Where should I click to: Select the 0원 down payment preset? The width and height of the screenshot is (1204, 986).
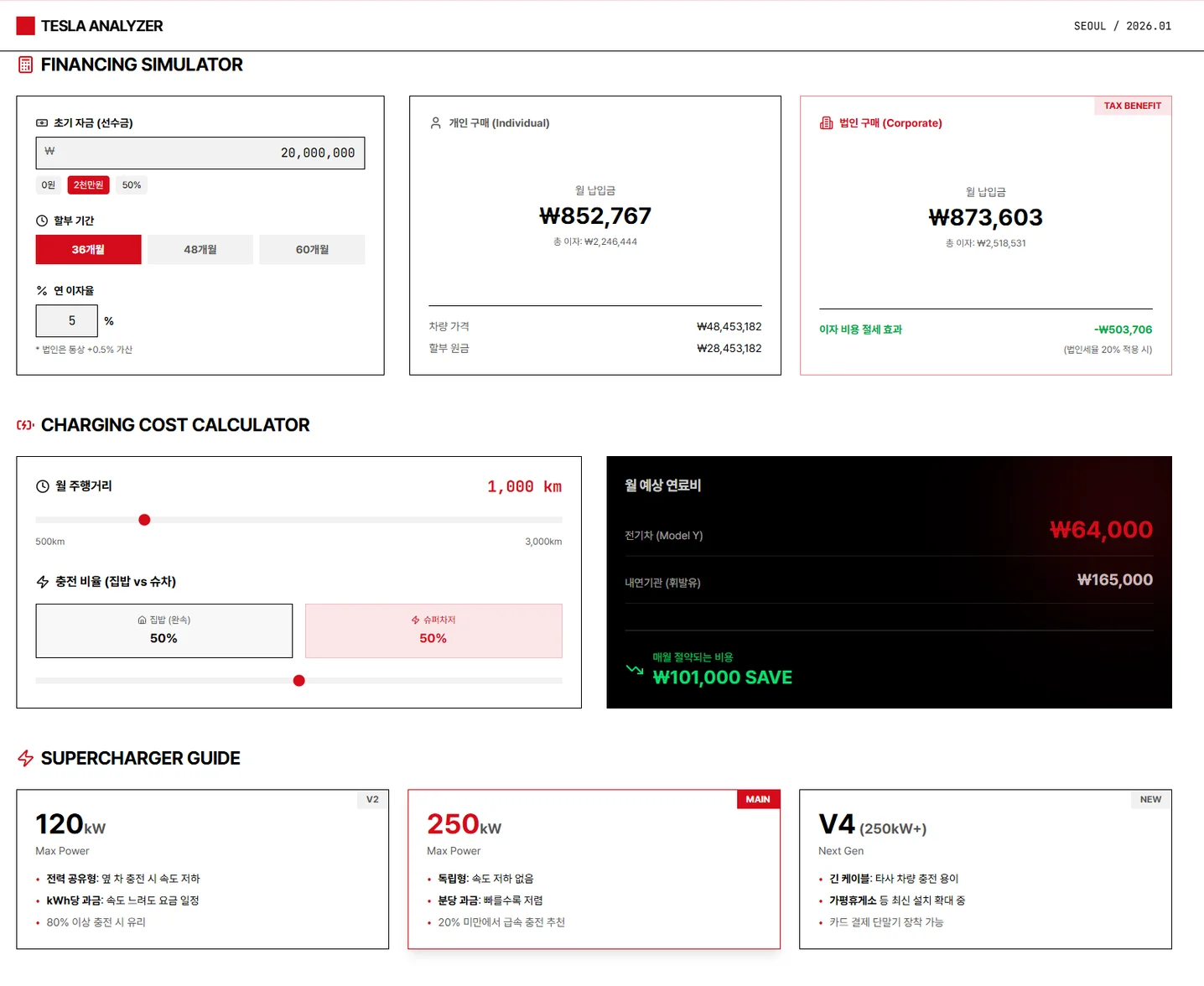tap(49, 185)
